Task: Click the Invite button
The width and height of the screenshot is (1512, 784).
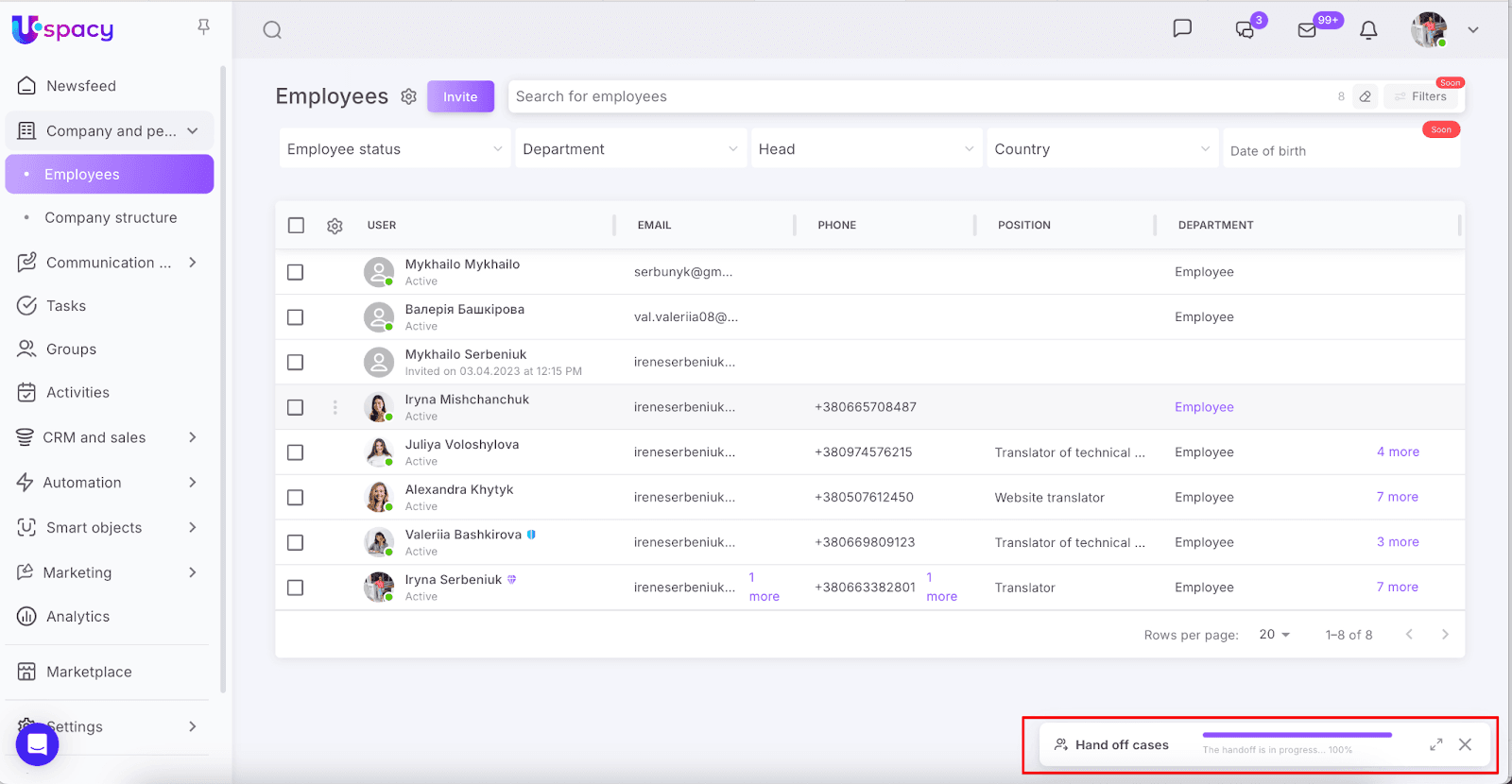Action: coord(460,96)
